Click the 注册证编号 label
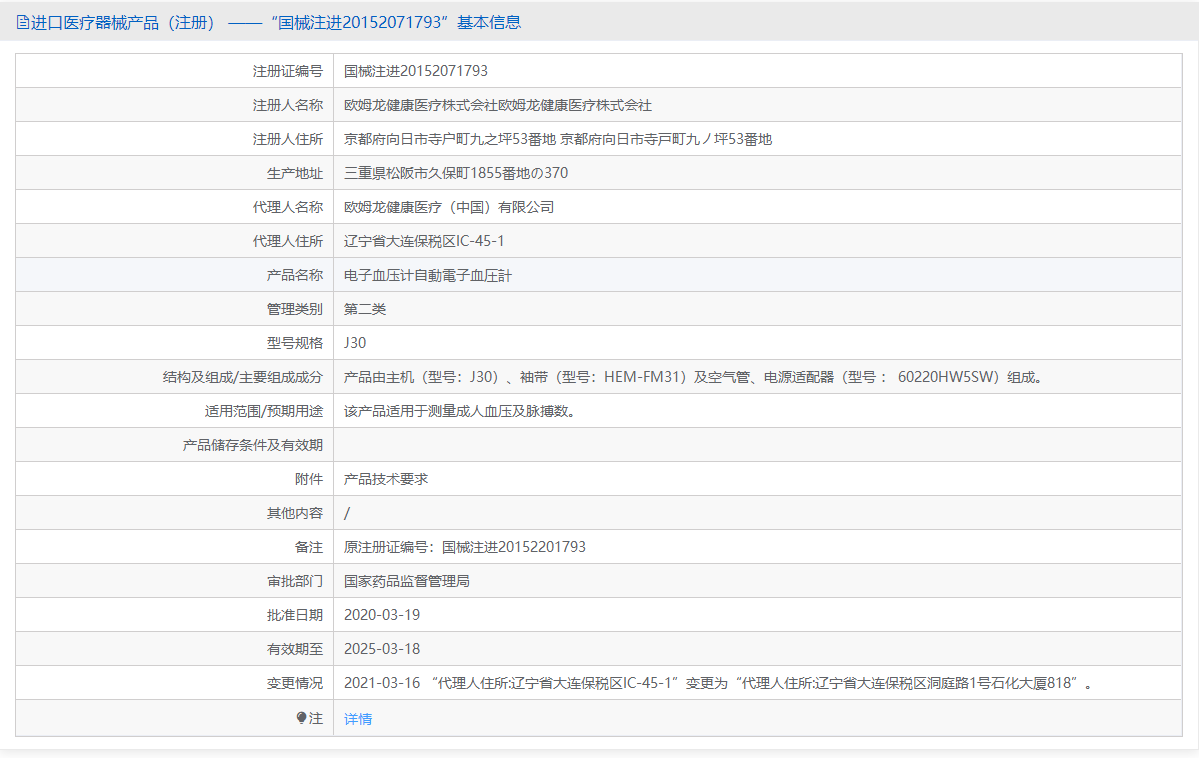This screenshot has height=758, width=1199. click(x=288, y=71)
